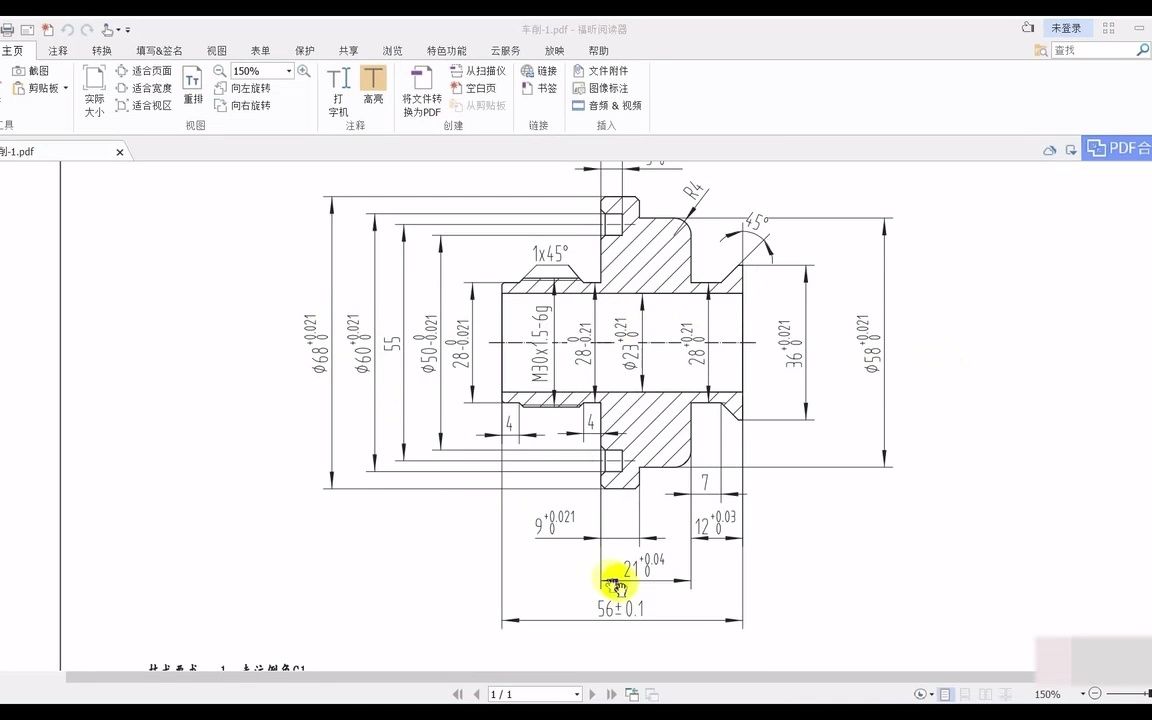
Task: Toggle single page view in status bar
Action: tap(944, 694)
